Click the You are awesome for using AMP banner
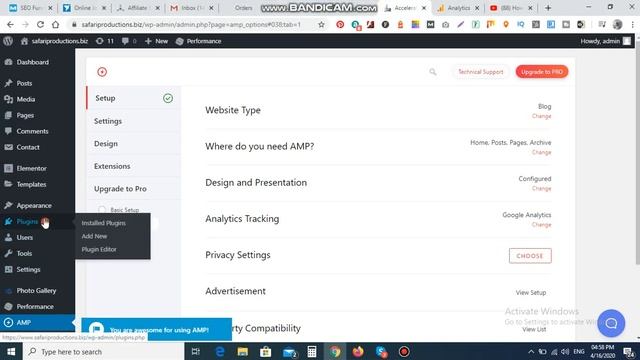This screenshot has height=360, width=640. tap(157, 329)
